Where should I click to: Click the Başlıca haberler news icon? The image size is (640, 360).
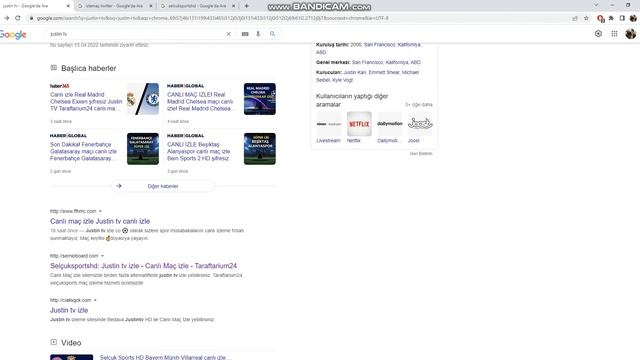[53, 68]
